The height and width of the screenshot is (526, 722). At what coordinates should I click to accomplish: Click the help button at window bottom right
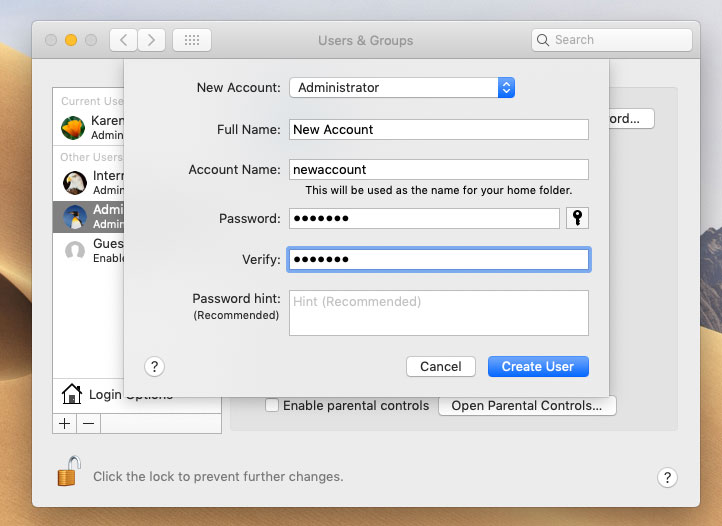(x=667, y=477)
